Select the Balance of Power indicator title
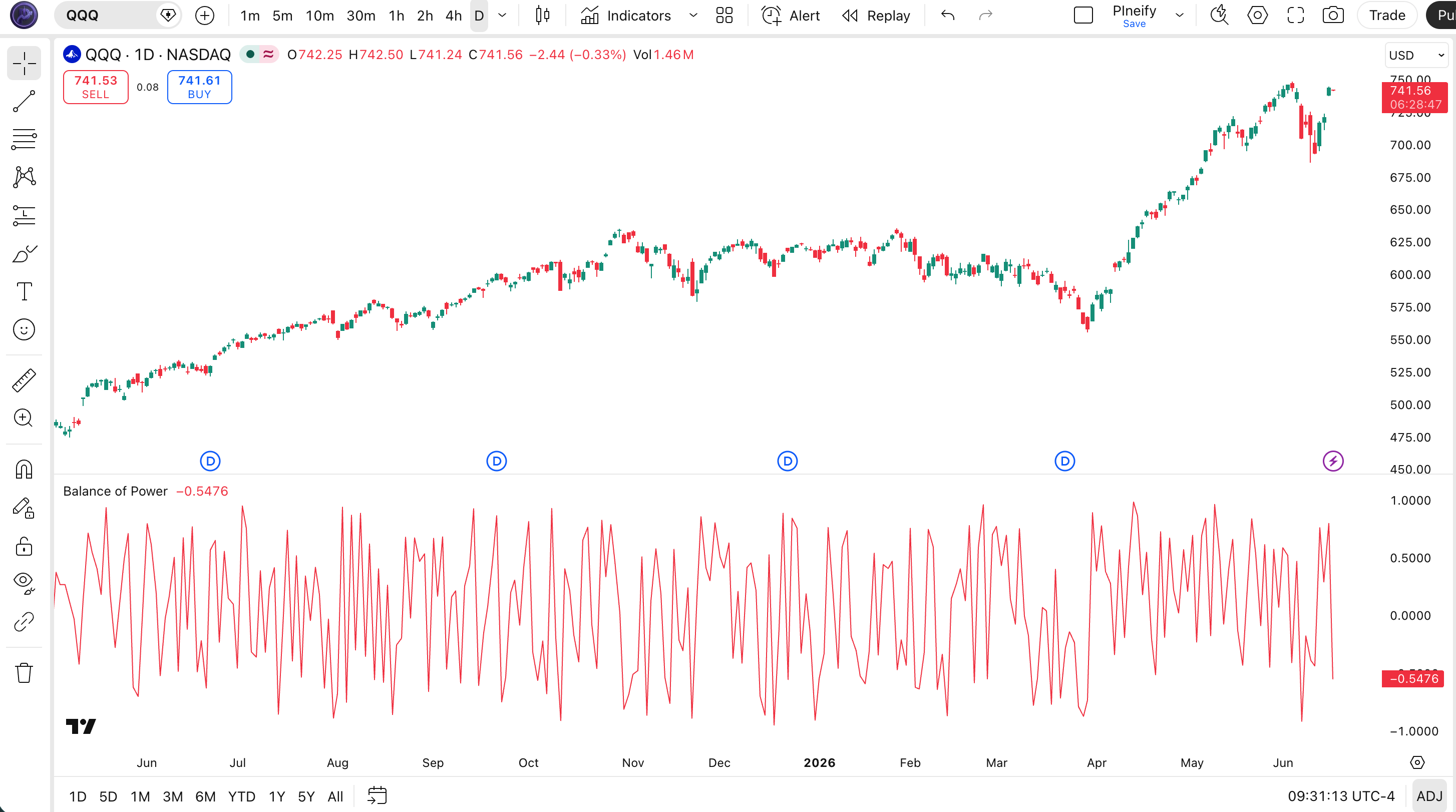The image size is (1456, 812). [115, 491]
